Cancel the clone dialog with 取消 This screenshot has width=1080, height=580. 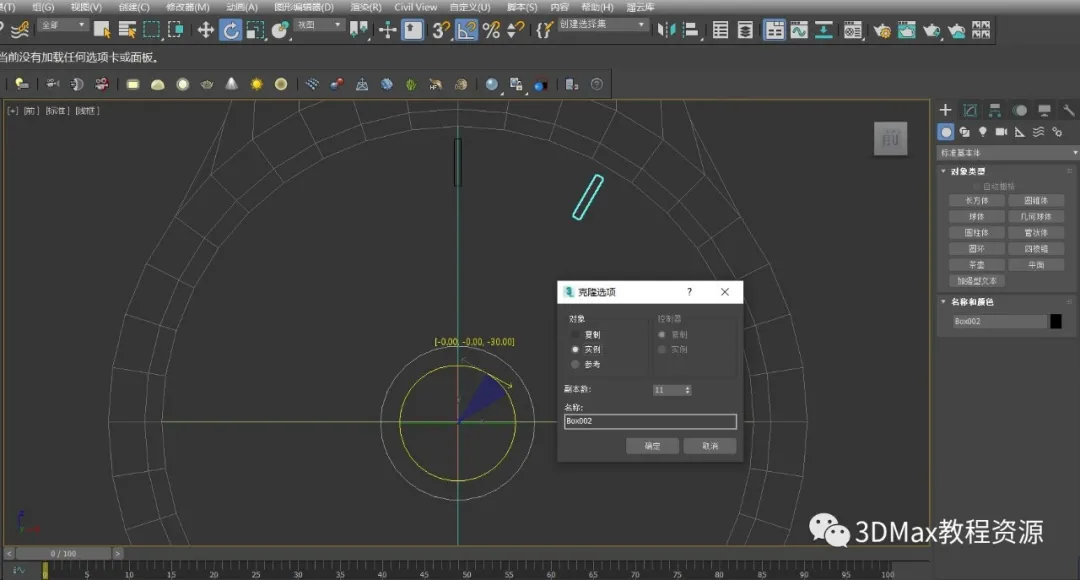tap(710, 446)
